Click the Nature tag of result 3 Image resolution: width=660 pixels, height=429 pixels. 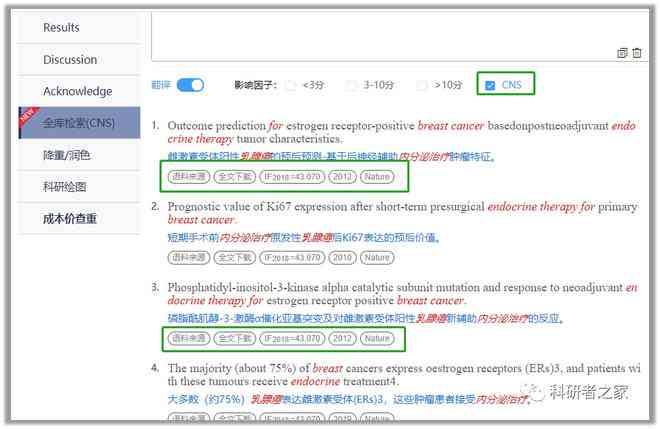pyautogui.click(x=377, y=338)
